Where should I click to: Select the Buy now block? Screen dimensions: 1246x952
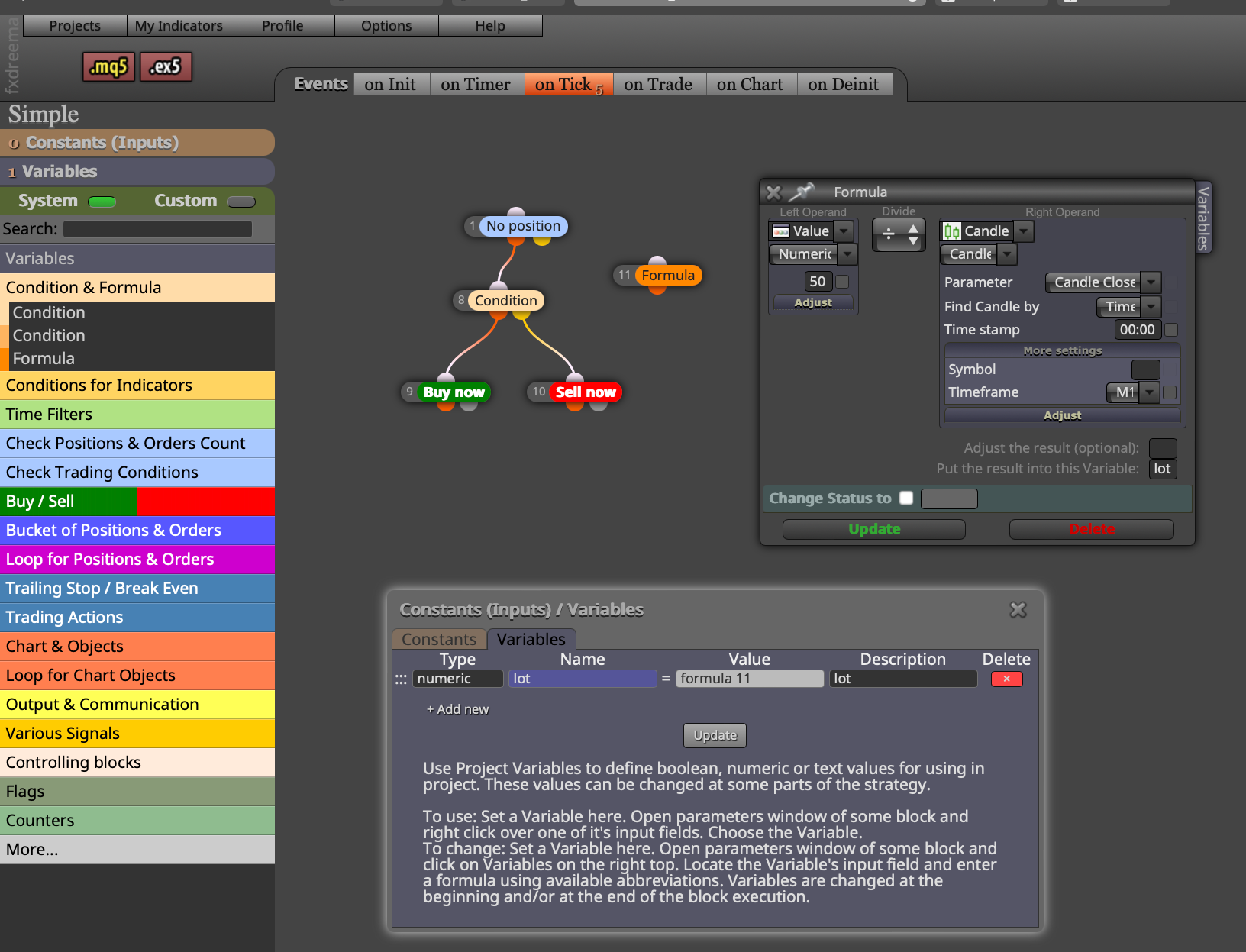(x=454, y=392)
